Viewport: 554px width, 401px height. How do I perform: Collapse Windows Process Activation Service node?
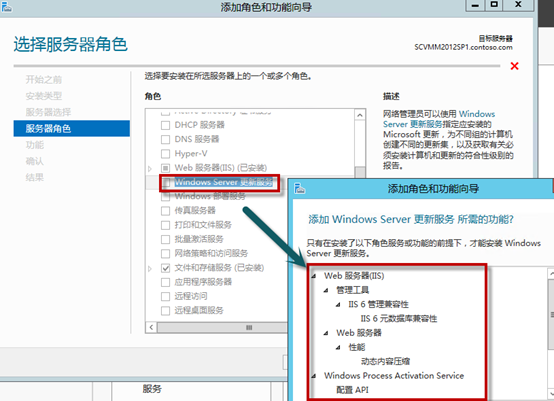[x=314, y=376]
